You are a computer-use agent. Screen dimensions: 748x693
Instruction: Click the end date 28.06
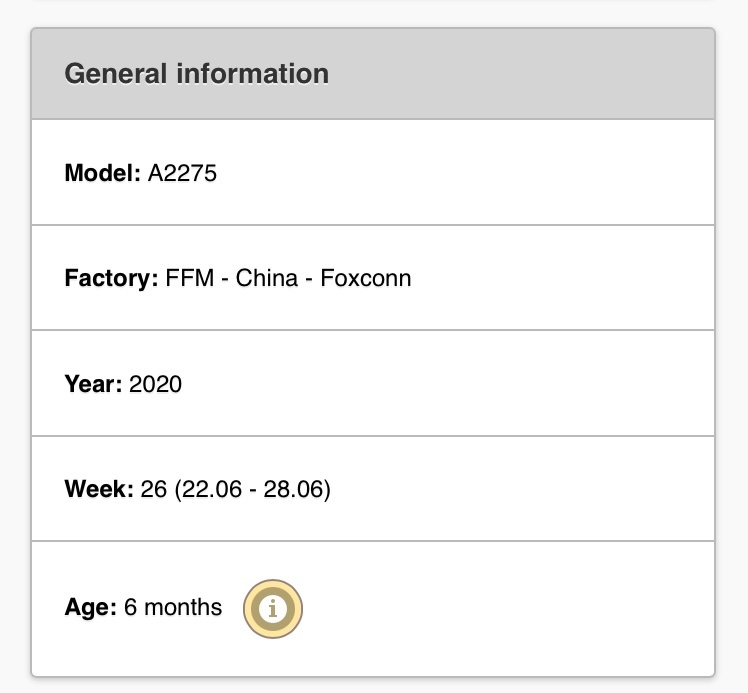(x=295, y=490)
